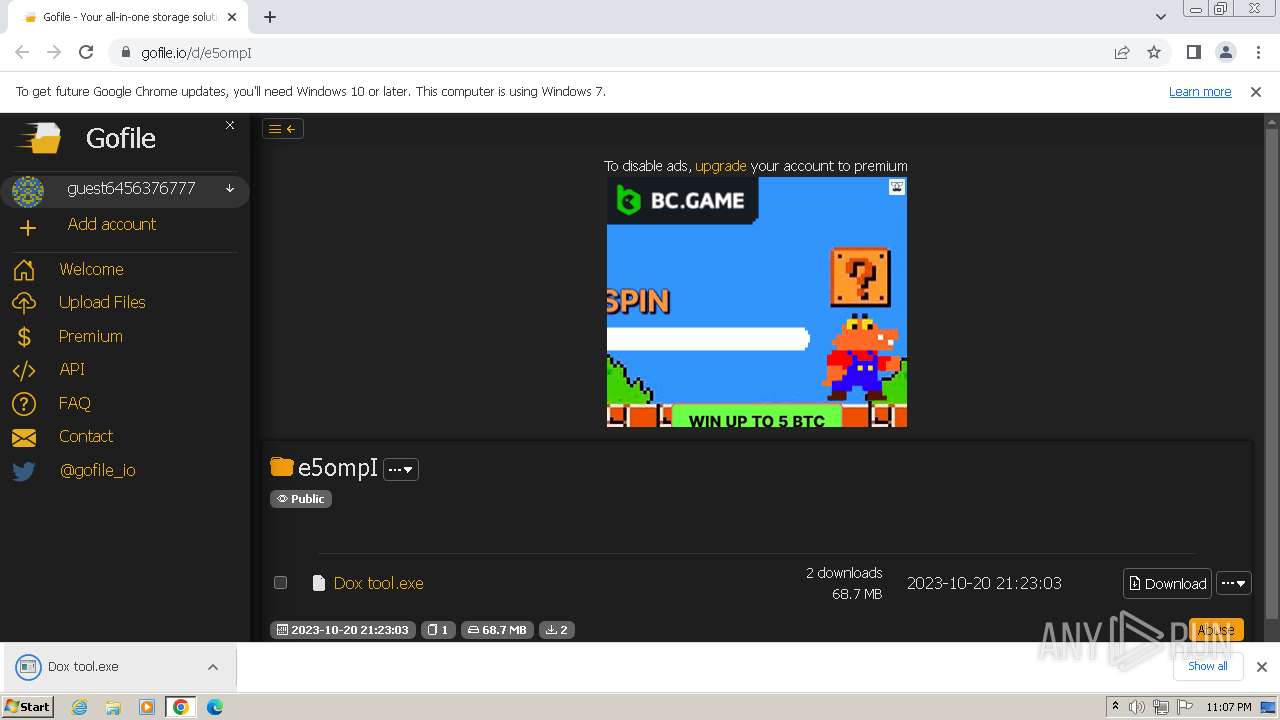Click the site padlock icon
This screenshot has height=720, width=1280.
click(125, 52)
